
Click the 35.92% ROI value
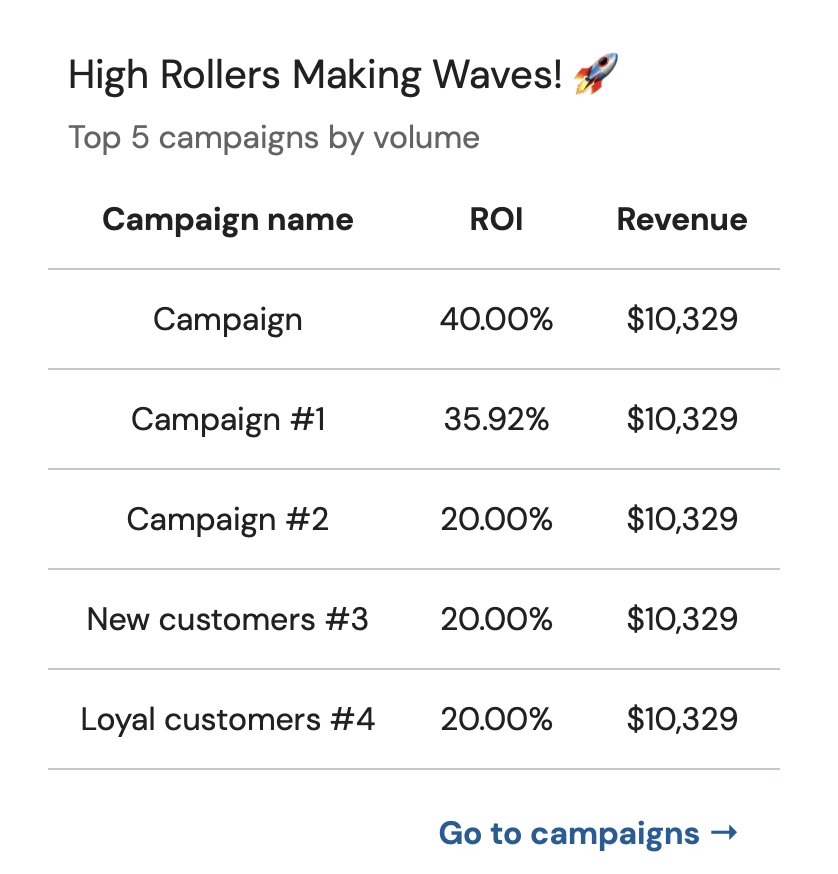pyautogui.click(x=496, y=419)
